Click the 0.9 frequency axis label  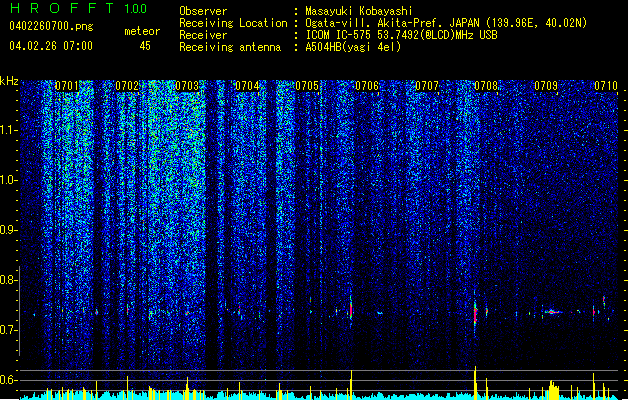[x=9, y=230]
